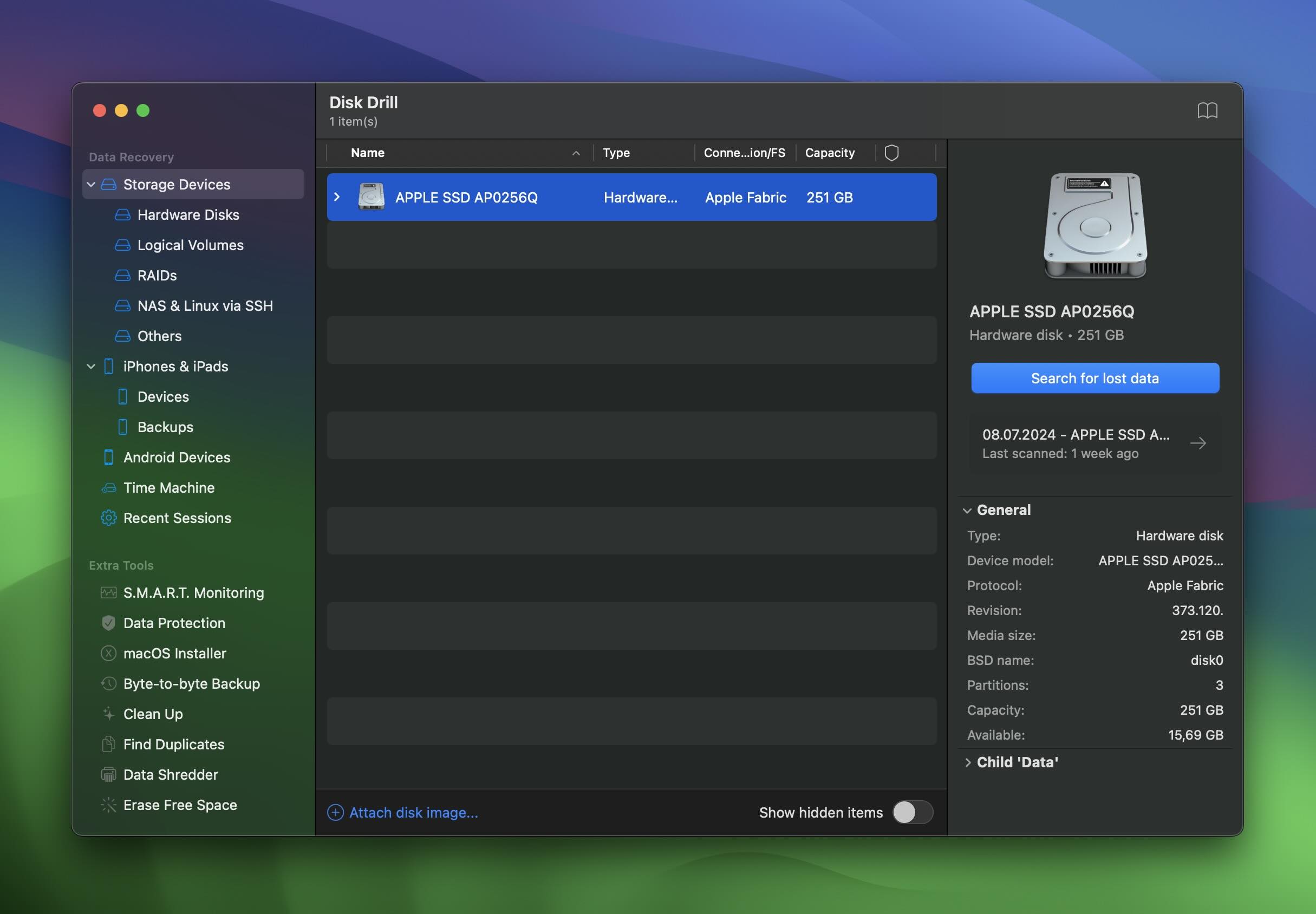This screenshot has width=1316, height=914.
Task: Select Time Machine in the sidebar
Action: [x=169, y=488]
